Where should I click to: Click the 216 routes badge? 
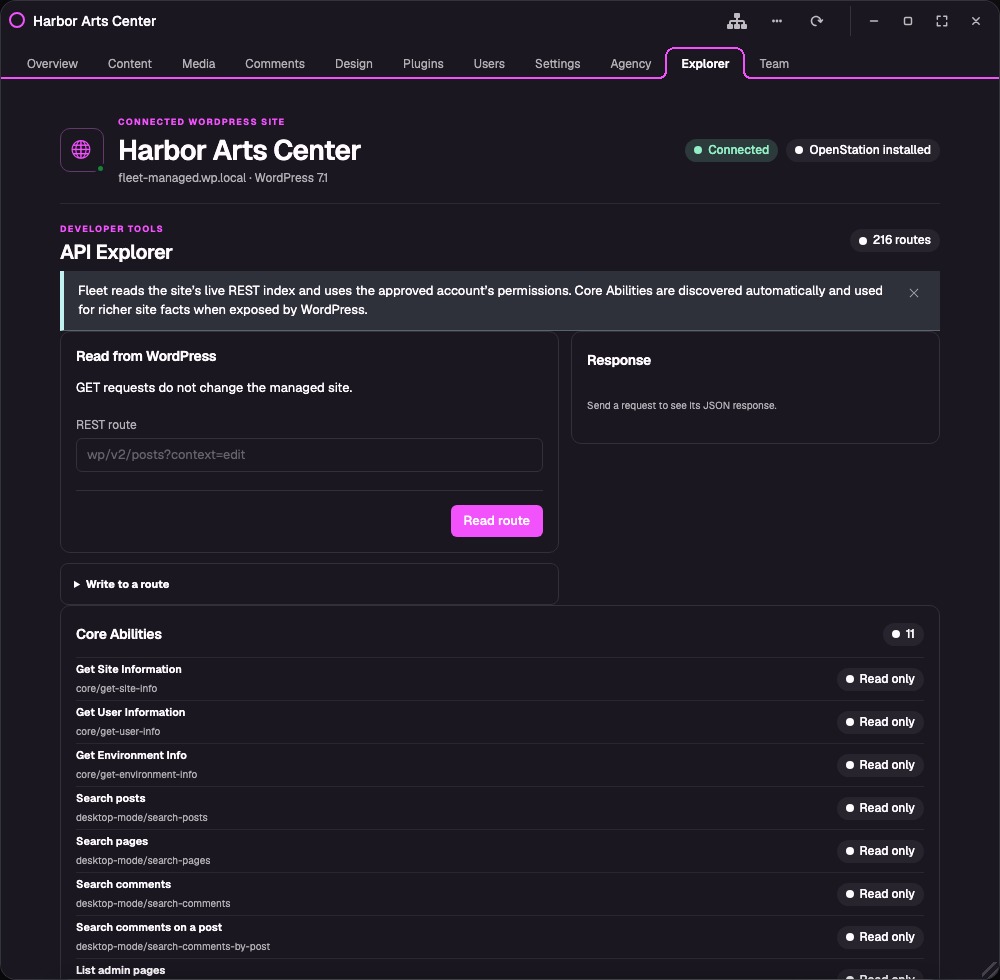click(x=895, y=240)
